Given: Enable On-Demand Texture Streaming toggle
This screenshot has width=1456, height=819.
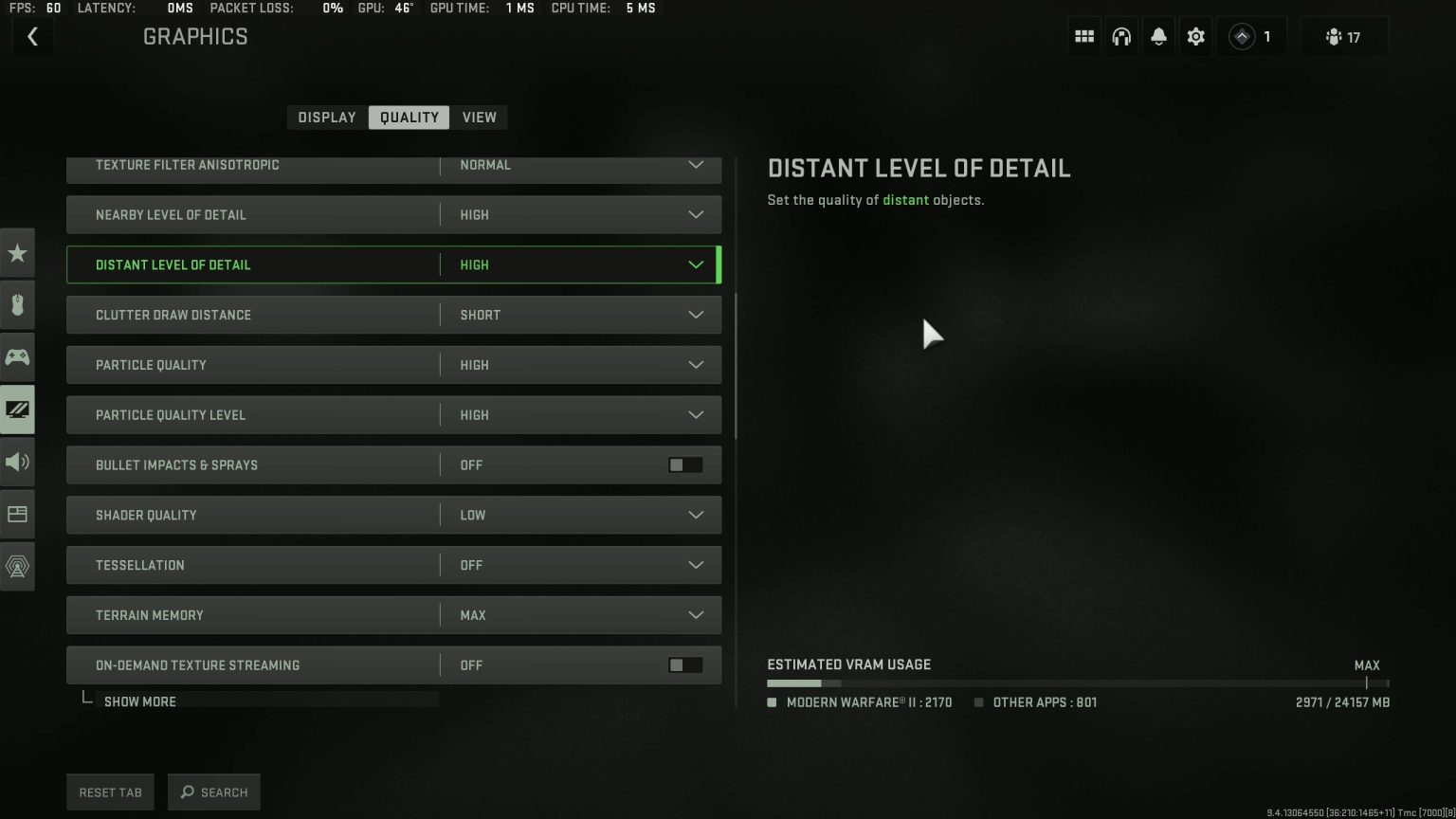Looking at the screenshot, I should coord(685,664).
